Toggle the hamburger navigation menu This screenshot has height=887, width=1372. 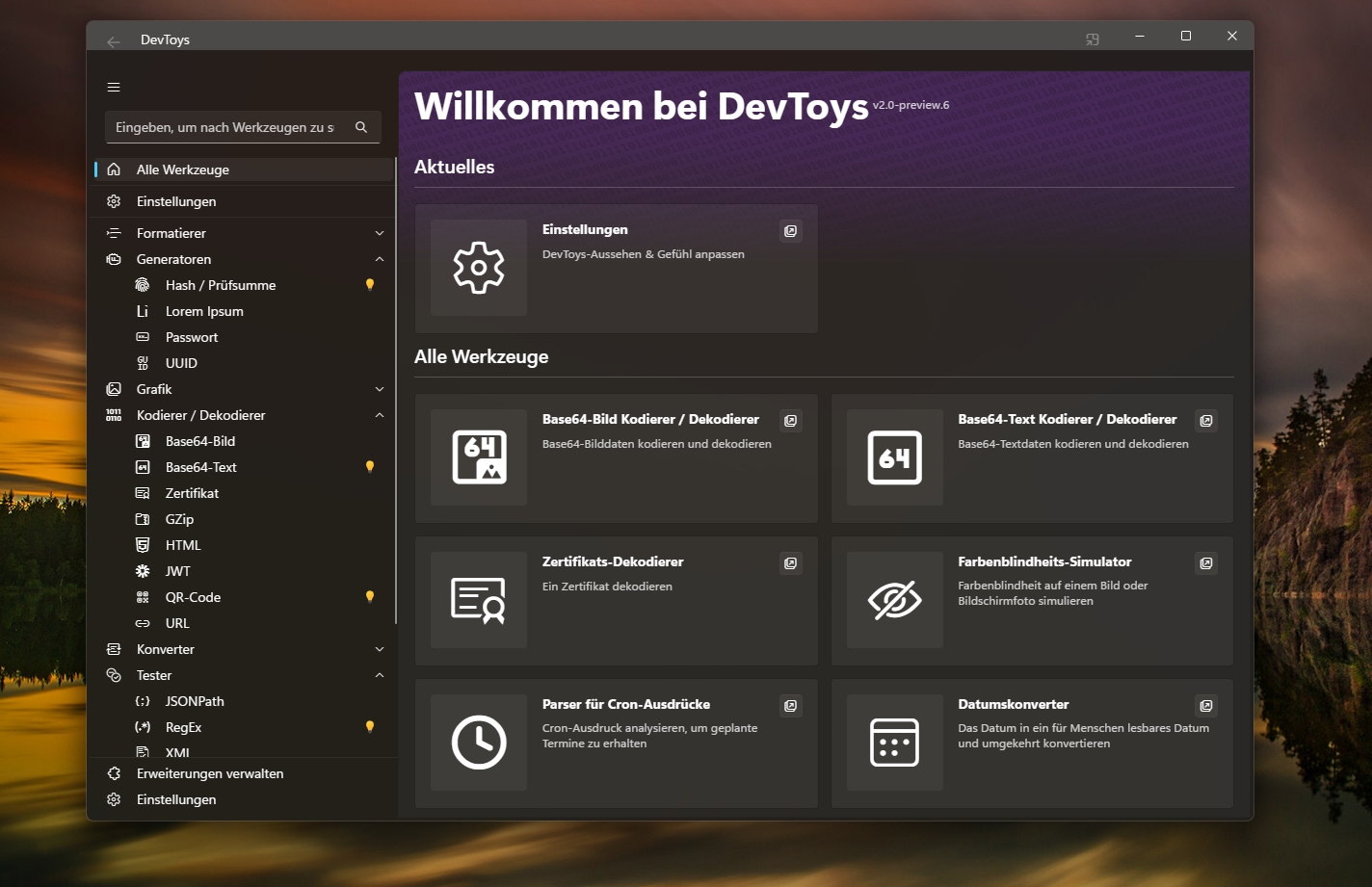114,87
